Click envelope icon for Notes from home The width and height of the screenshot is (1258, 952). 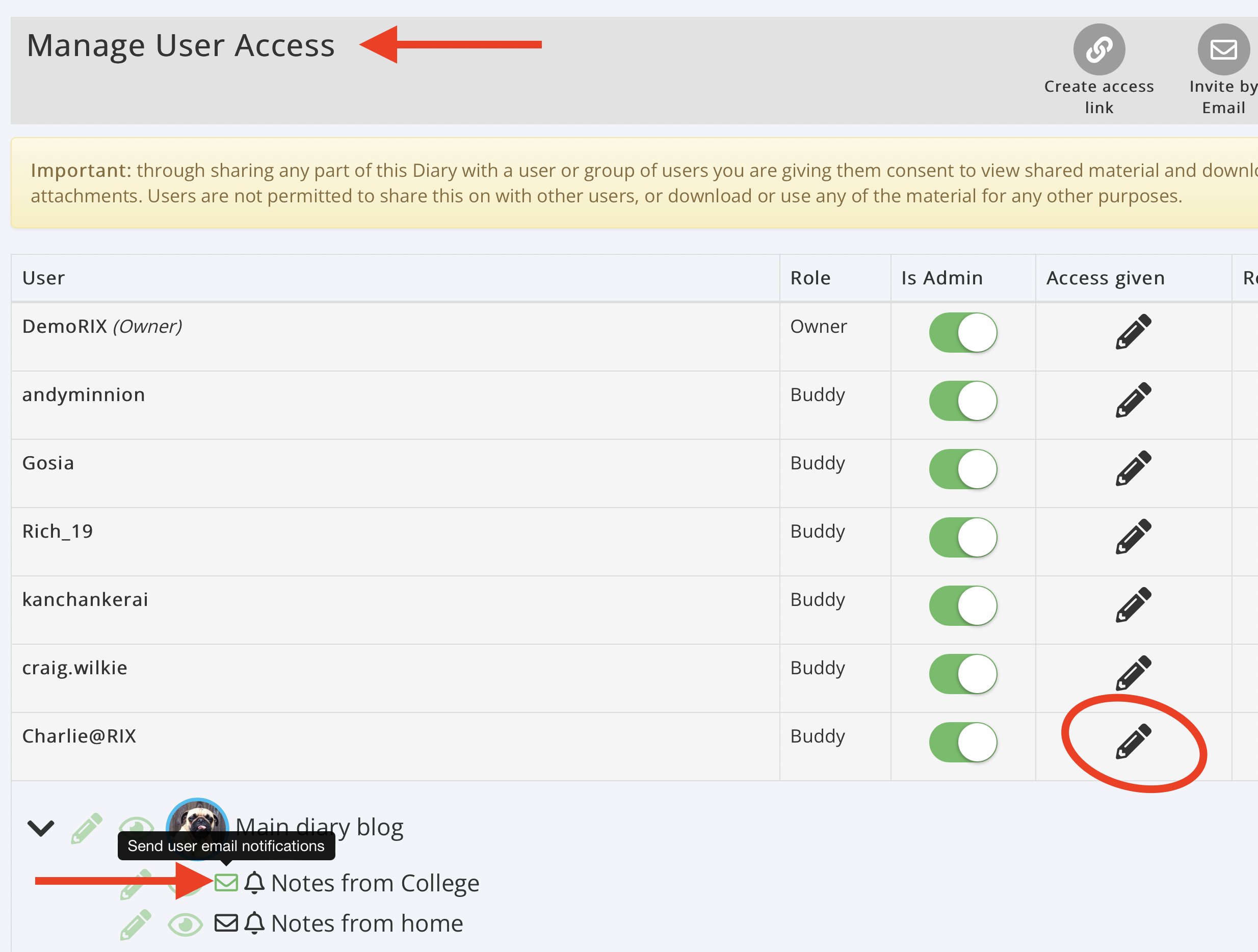pos(226,922)
